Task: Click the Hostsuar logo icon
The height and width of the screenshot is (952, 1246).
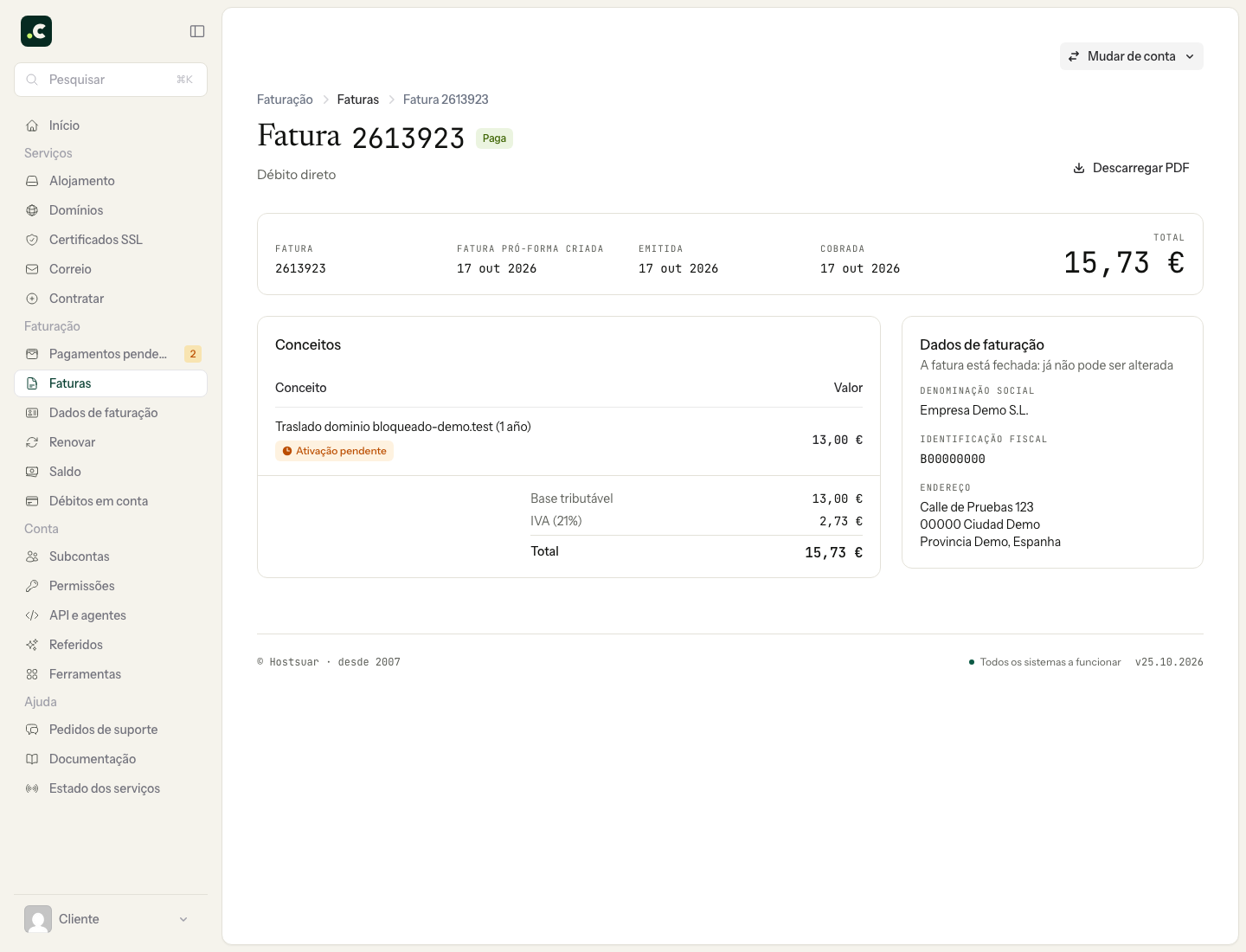Action: point(36,31)
